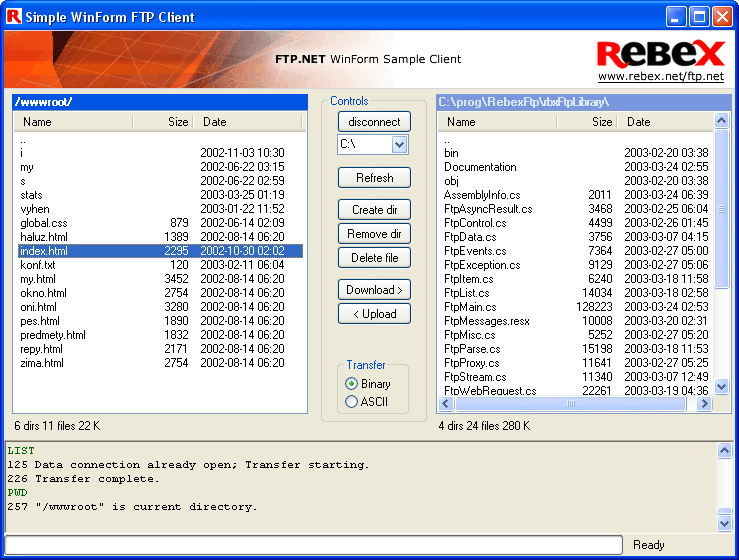Click the Rebex logo in the banner
Image resolution: width=739 pixels, height=560 pixels.
click(x=661, y=54)
